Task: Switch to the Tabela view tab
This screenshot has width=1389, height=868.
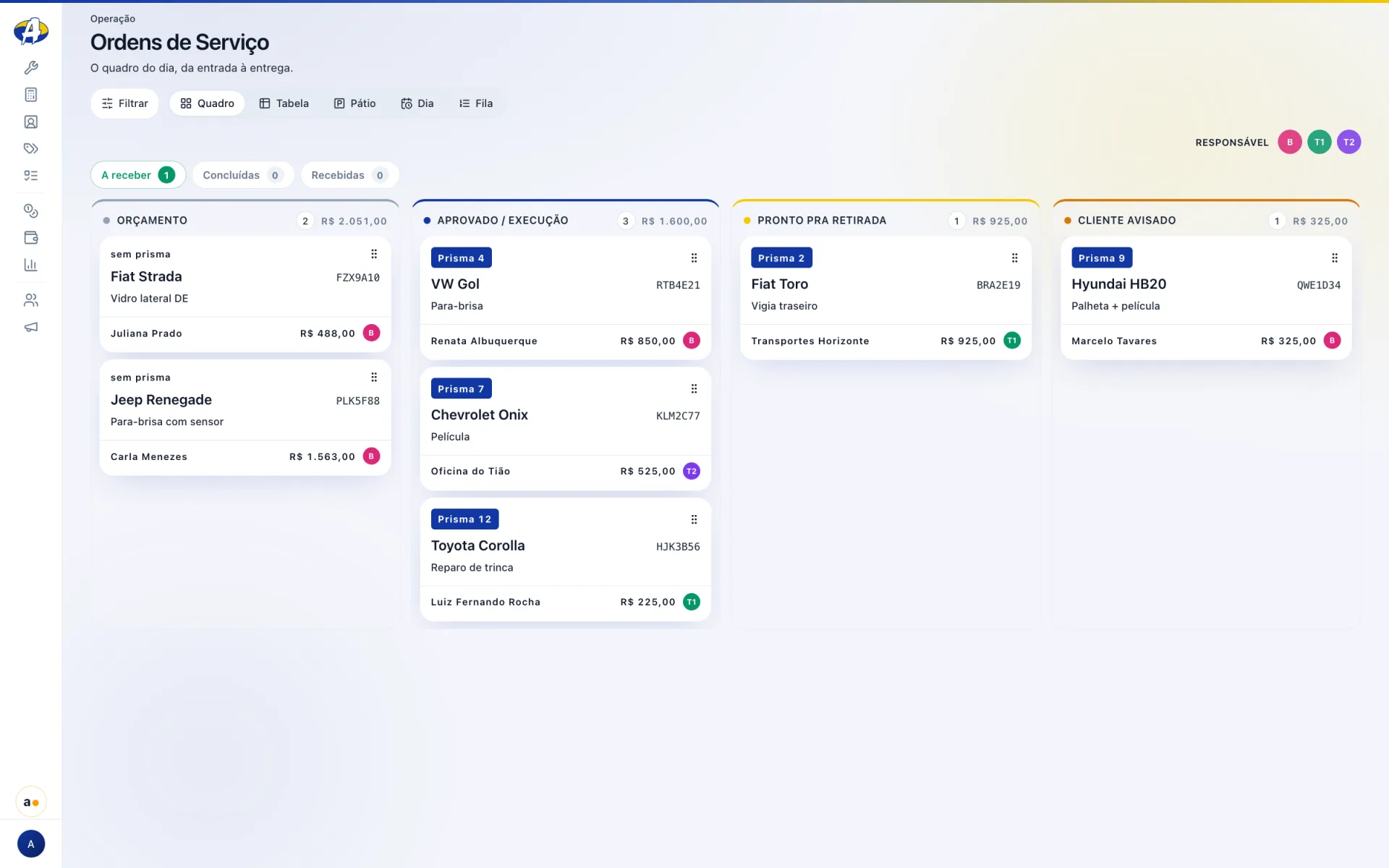Action: pos(284,103)
